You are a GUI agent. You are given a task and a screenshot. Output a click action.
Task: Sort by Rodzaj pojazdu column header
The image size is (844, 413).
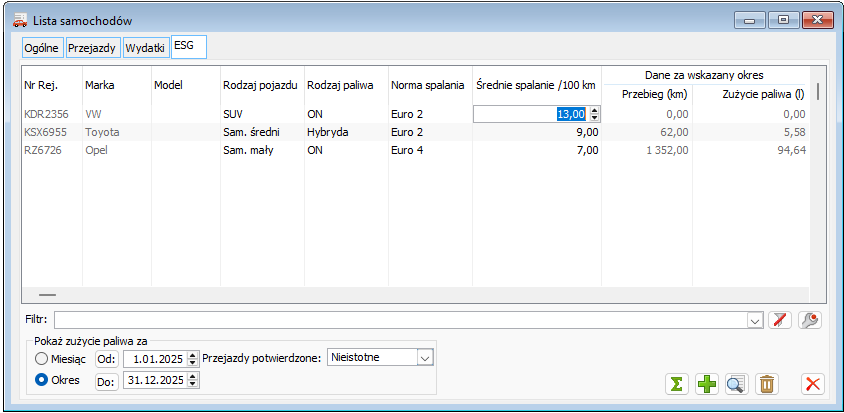262,85
